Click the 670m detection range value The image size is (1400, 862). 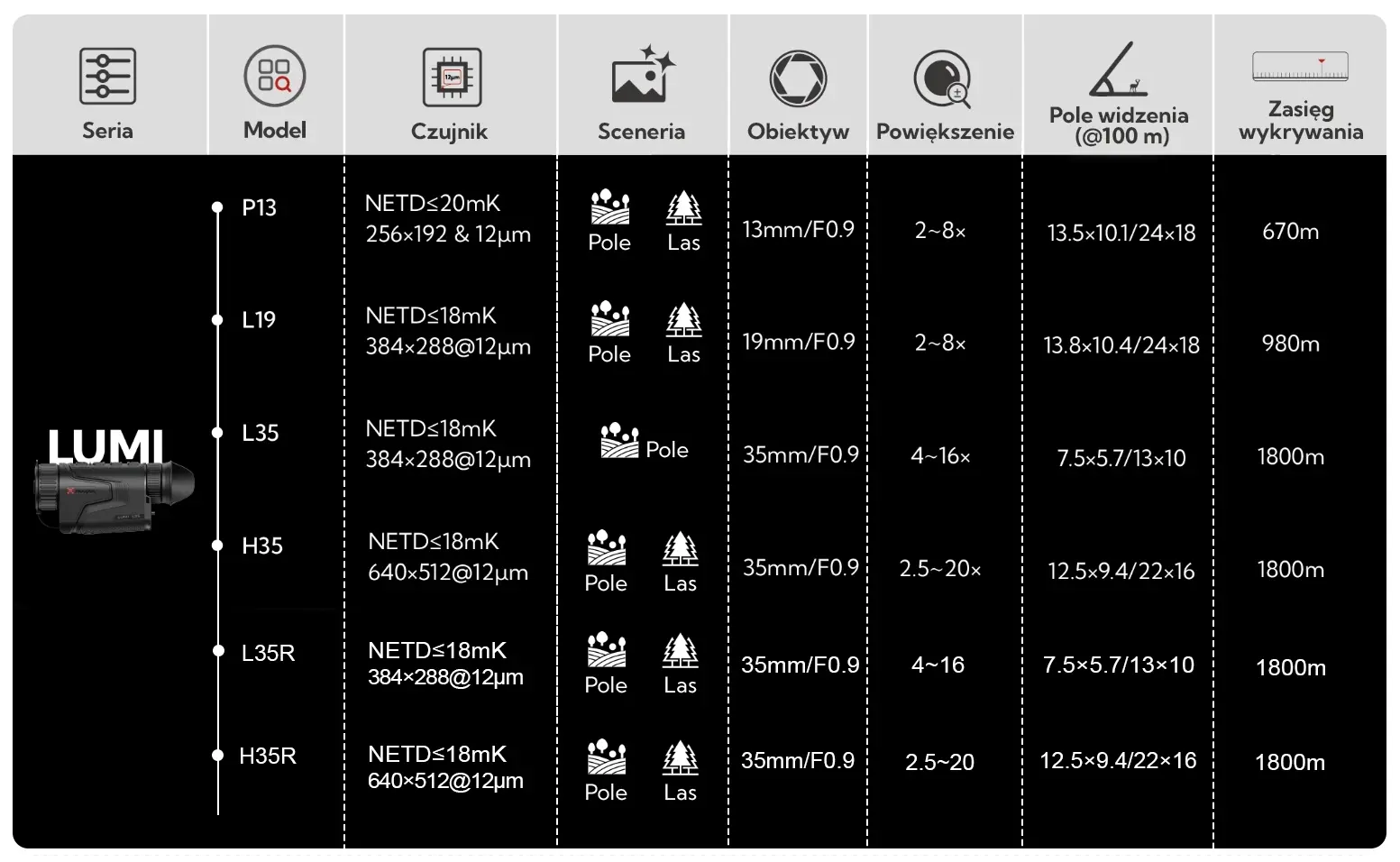click(x=1290, y=232)
